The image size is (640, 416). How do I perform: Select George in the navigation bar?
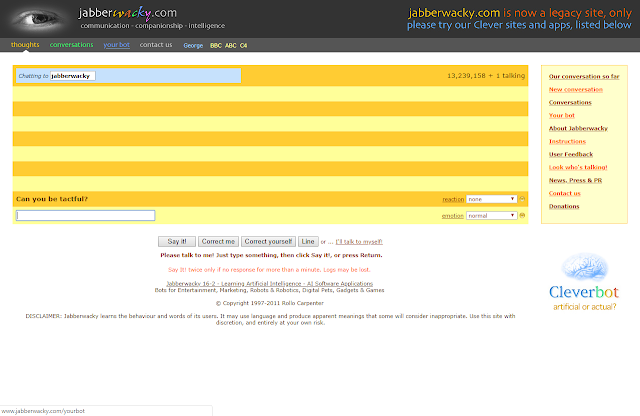[193, 45]
